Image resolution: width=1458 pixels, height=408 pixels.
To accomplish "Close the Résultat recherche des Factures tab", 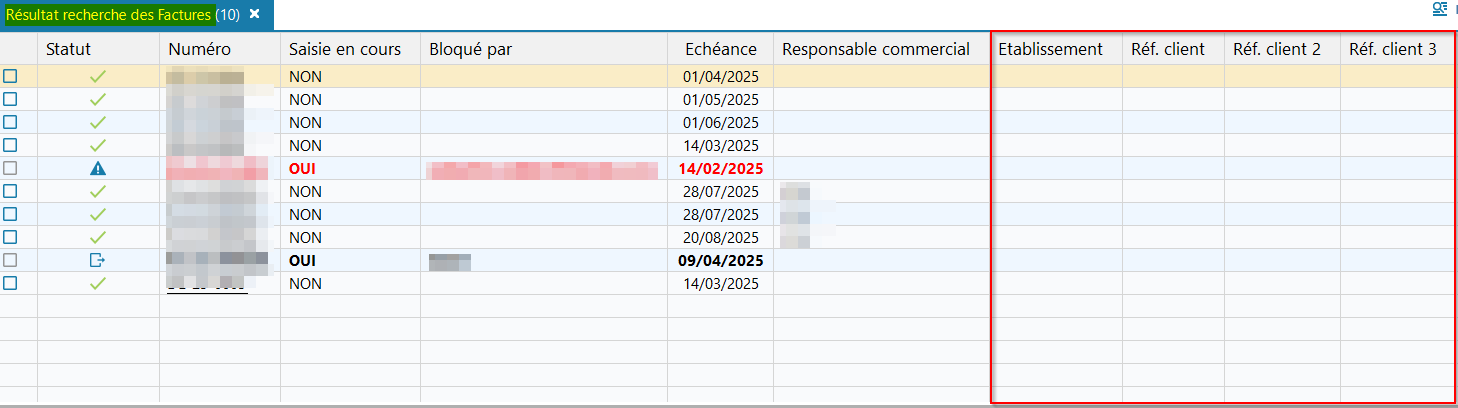I will [255, 14].
